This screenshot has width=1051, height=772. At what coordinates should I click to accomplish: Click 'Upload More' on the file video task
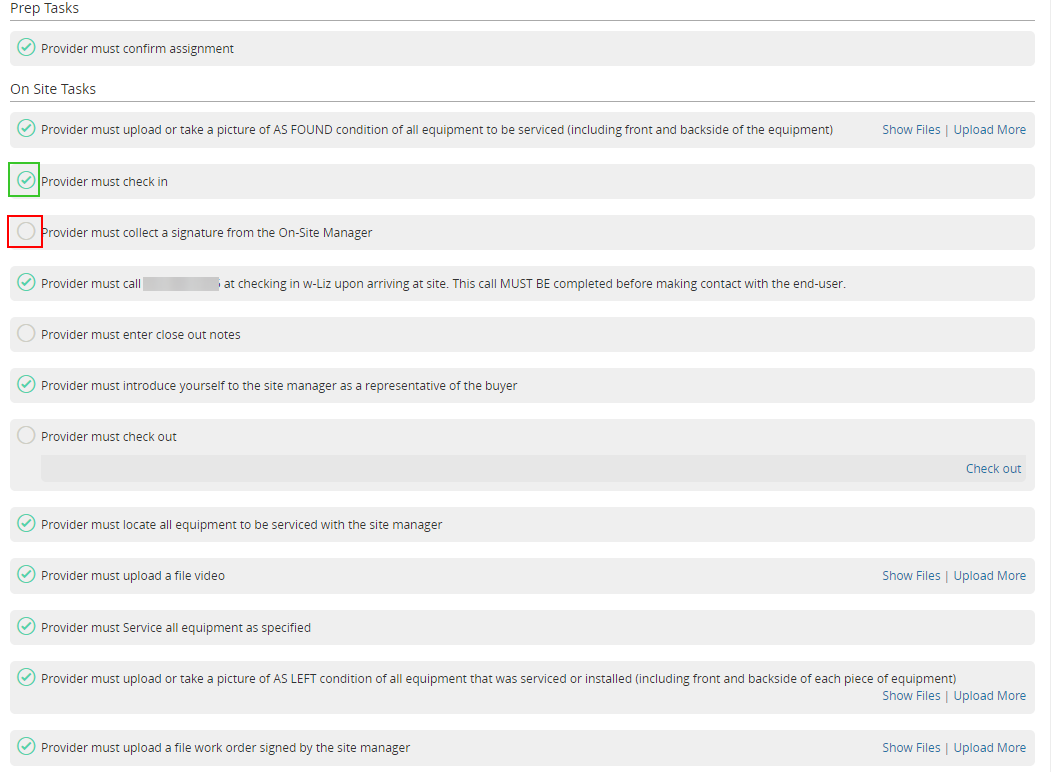[x=990, y=575]
